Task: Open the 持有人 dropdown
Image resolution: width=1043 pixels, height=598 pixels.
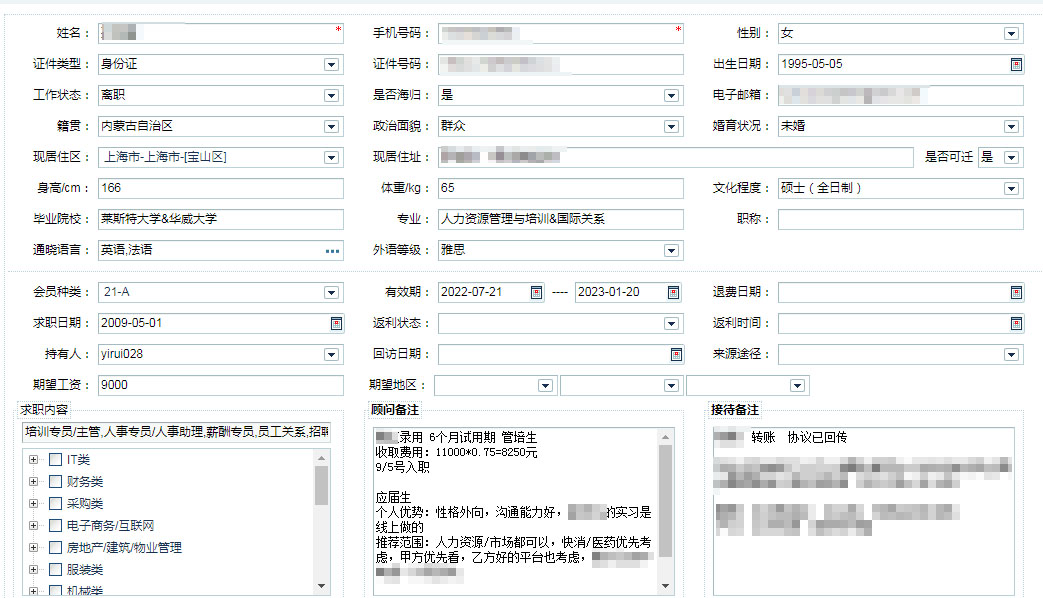Action: tap(331, 355)
